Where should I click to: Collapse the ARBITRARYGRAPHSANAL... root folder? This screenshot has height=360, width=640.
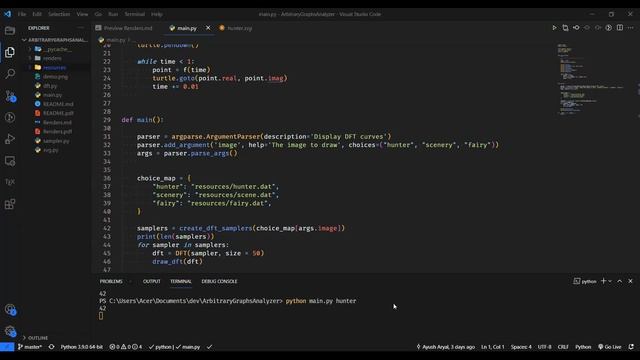pos(55,40)
